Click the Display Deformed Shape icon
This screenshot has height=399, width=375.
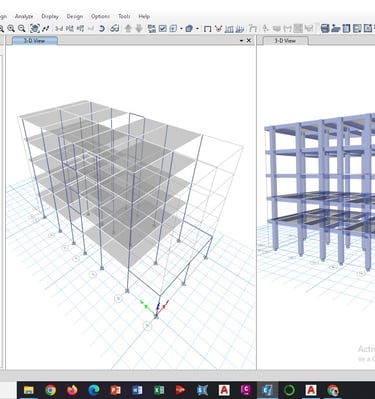218,29
